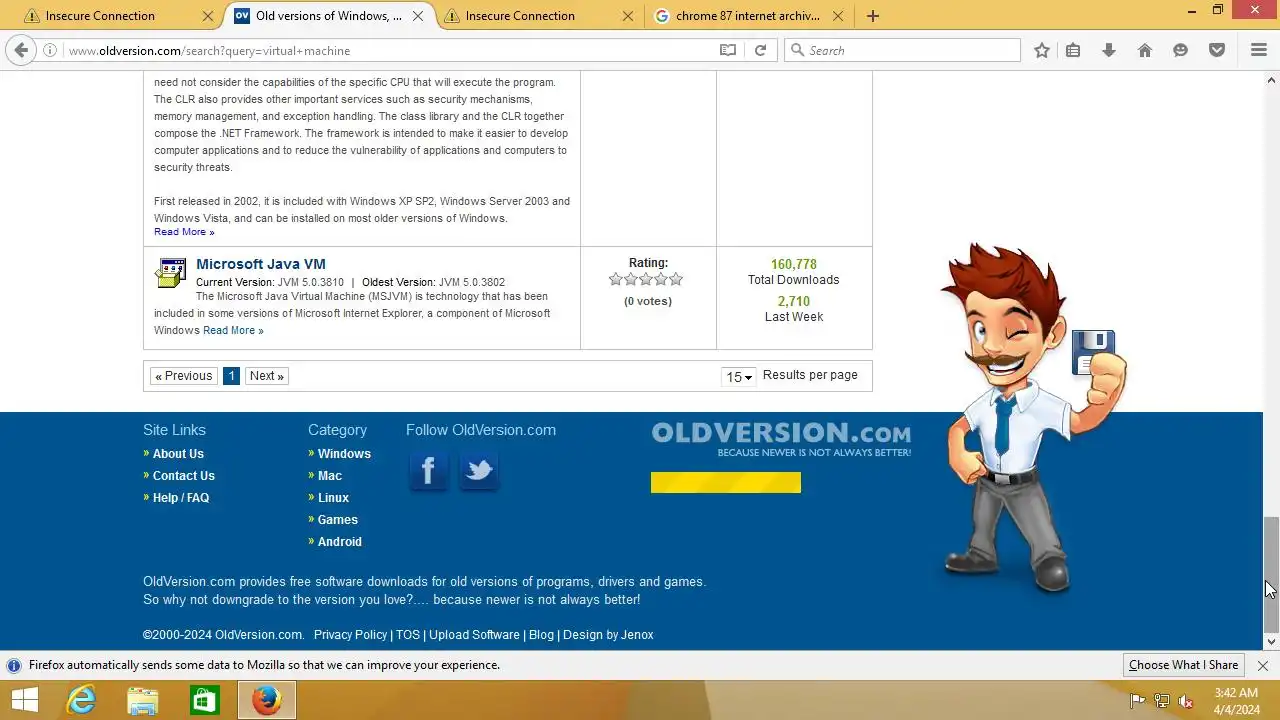The image size is (1280, 720).
Task: Open the TOS footer link
Action: click(408, 635)
